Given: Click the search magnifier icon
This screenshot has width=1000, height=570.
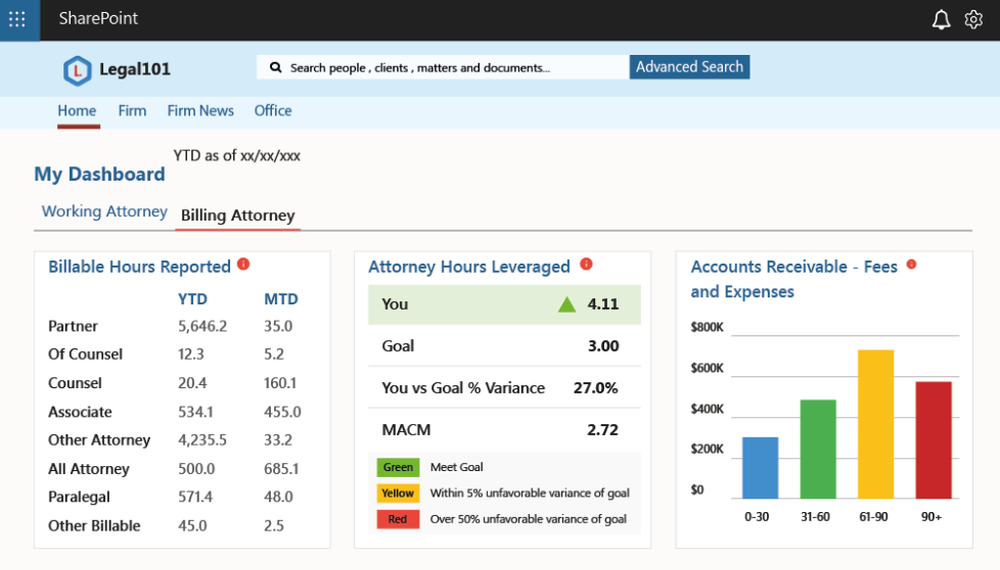Looking at the screenshot, I should [275, 68].
